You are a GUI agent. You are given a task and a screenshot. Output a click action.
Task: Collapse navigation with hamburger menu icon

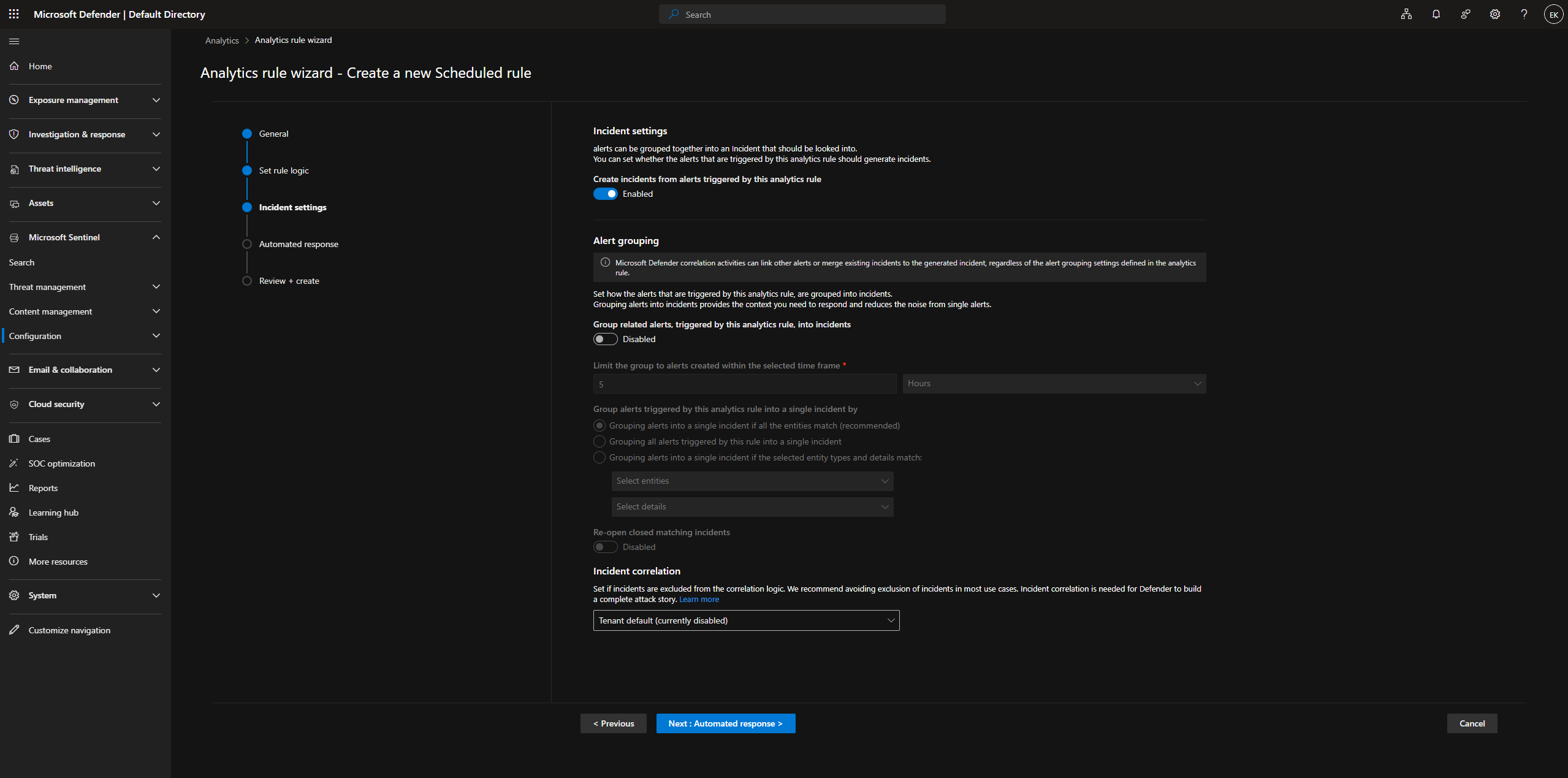pyautogui.click(x=14, y=41)
